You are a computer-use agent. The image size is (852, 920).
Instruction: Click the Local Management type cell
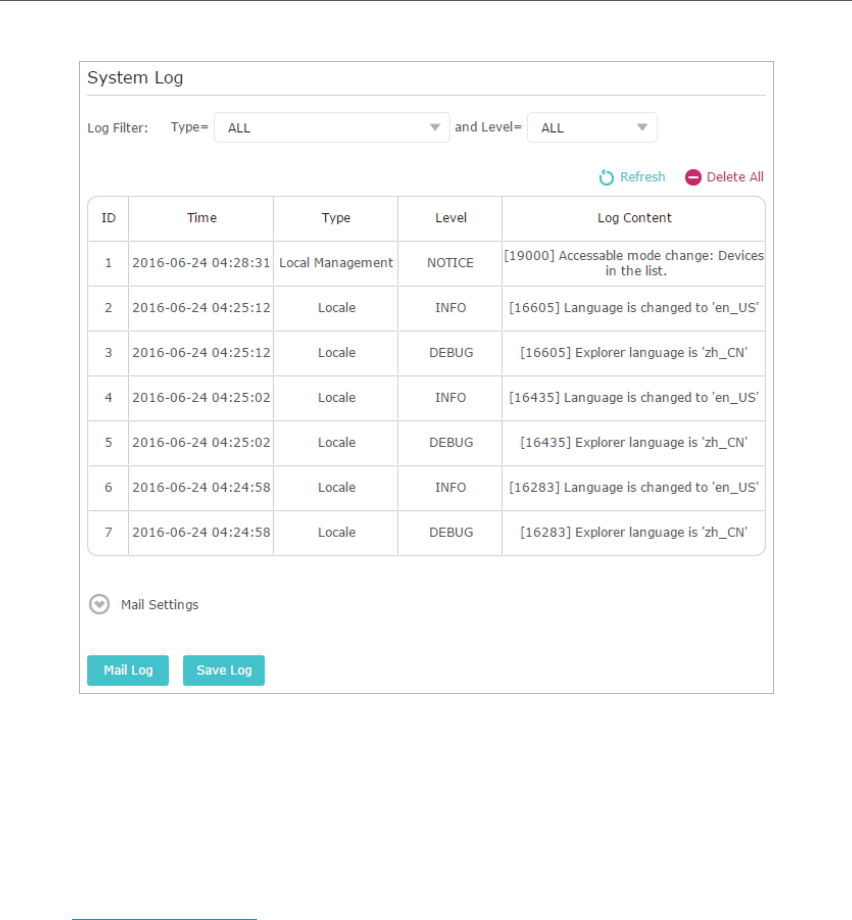click(336, 263)
